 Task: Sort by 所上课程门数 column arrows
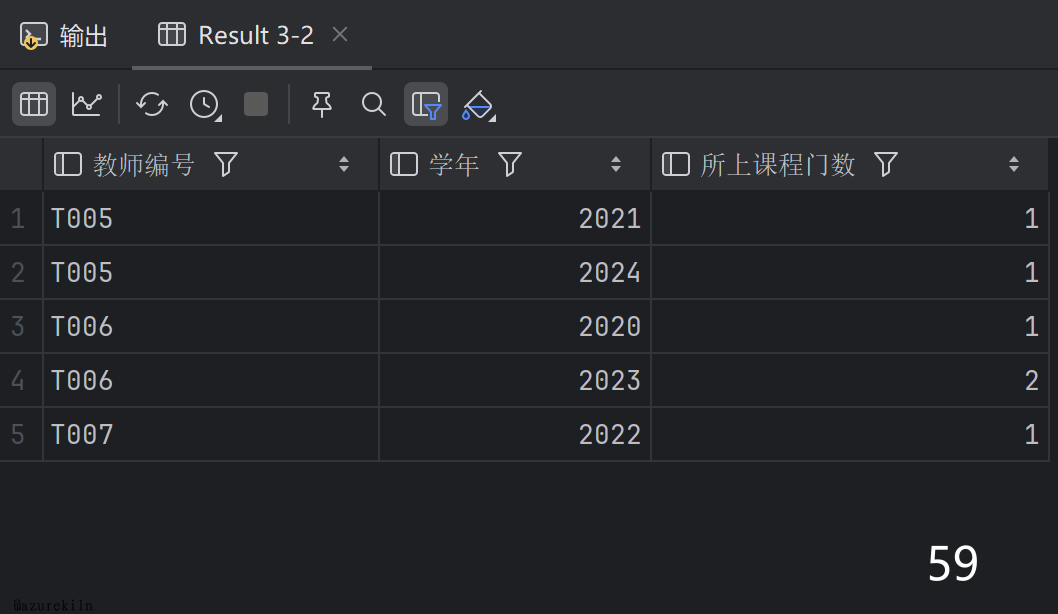pyautogui.click(x=1014, y=165)
